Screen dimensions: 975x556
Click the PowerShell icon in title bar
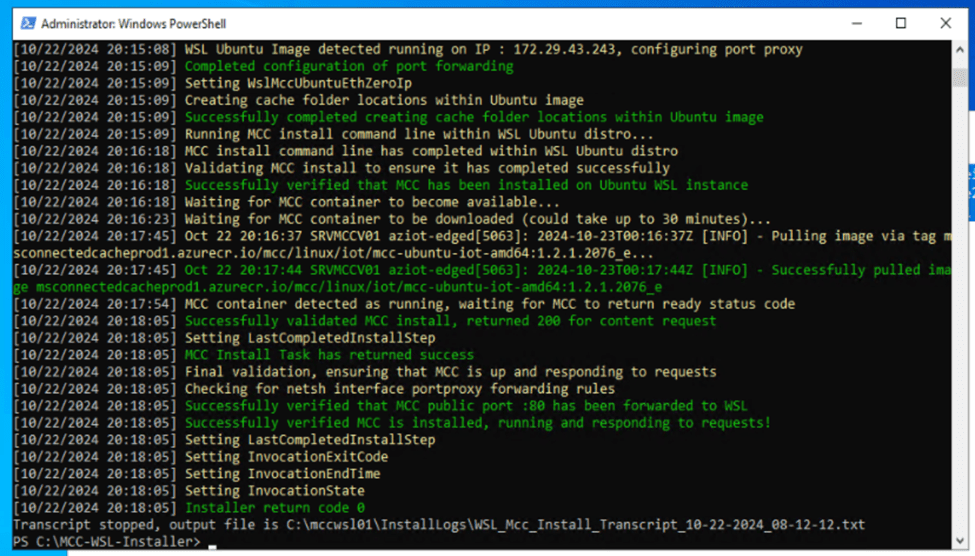click(x=28, y=23)
